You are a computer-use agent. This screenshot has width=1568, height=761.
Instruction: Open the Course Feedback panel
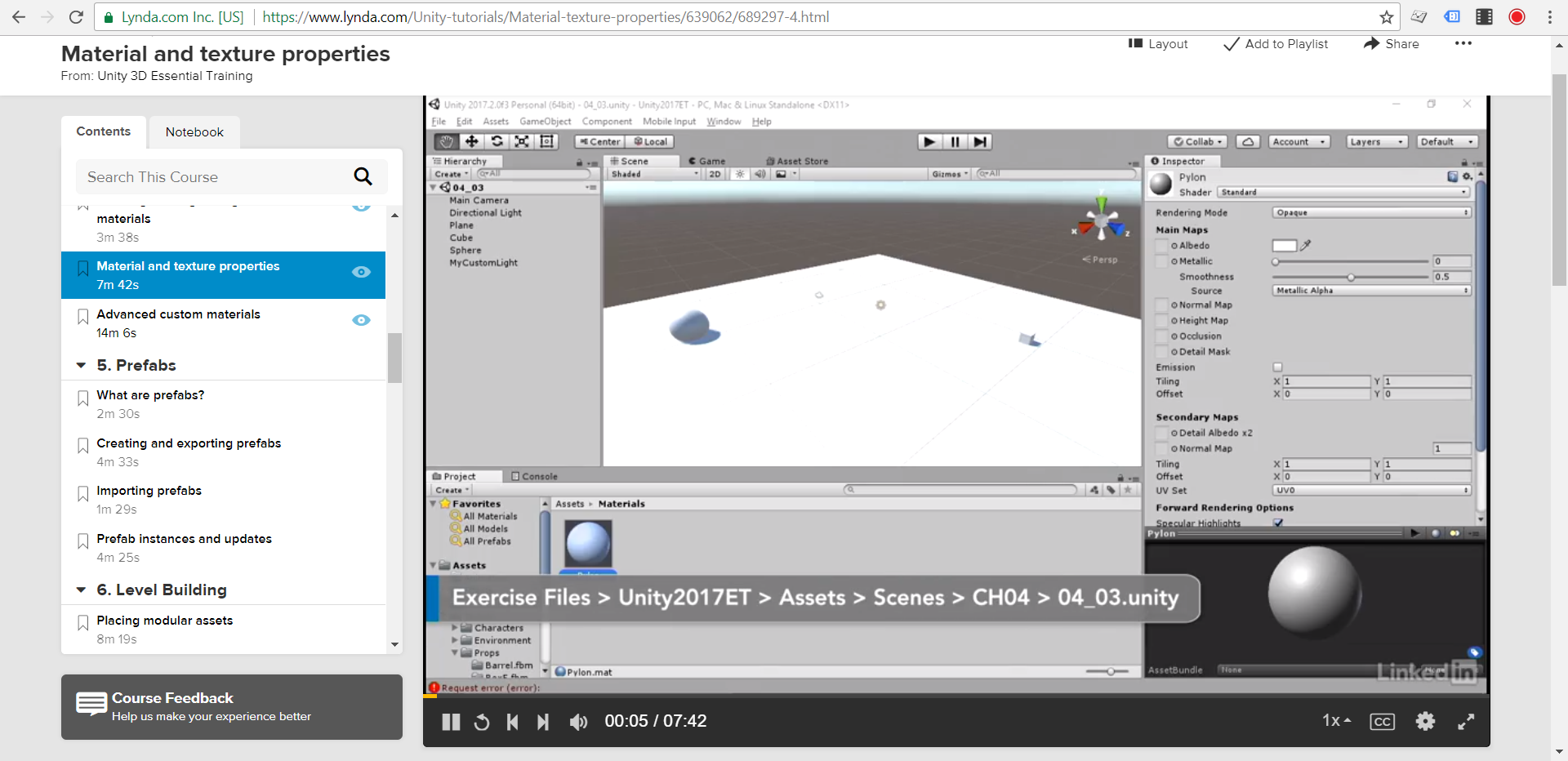point(232,707)
